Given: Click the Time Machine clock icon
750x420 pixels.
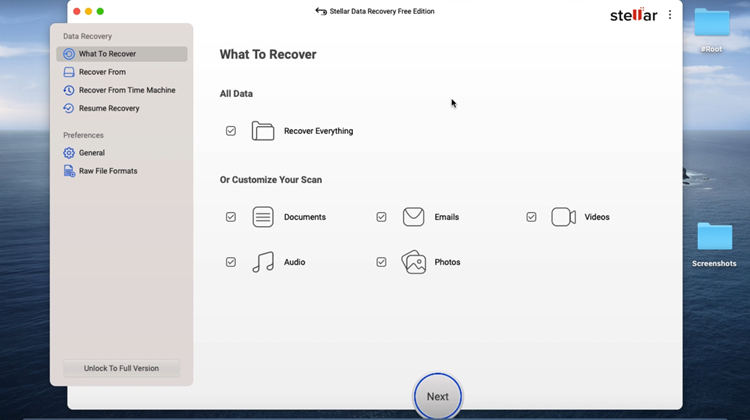Looking at the screenshot, I should [x=69, y=90].
